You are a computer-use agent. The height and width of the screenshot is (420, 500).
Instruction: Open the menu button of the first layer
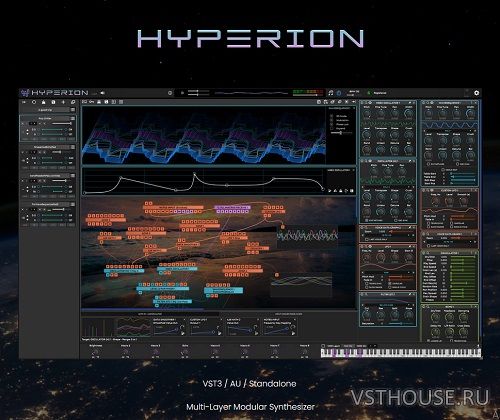(73, 118)
